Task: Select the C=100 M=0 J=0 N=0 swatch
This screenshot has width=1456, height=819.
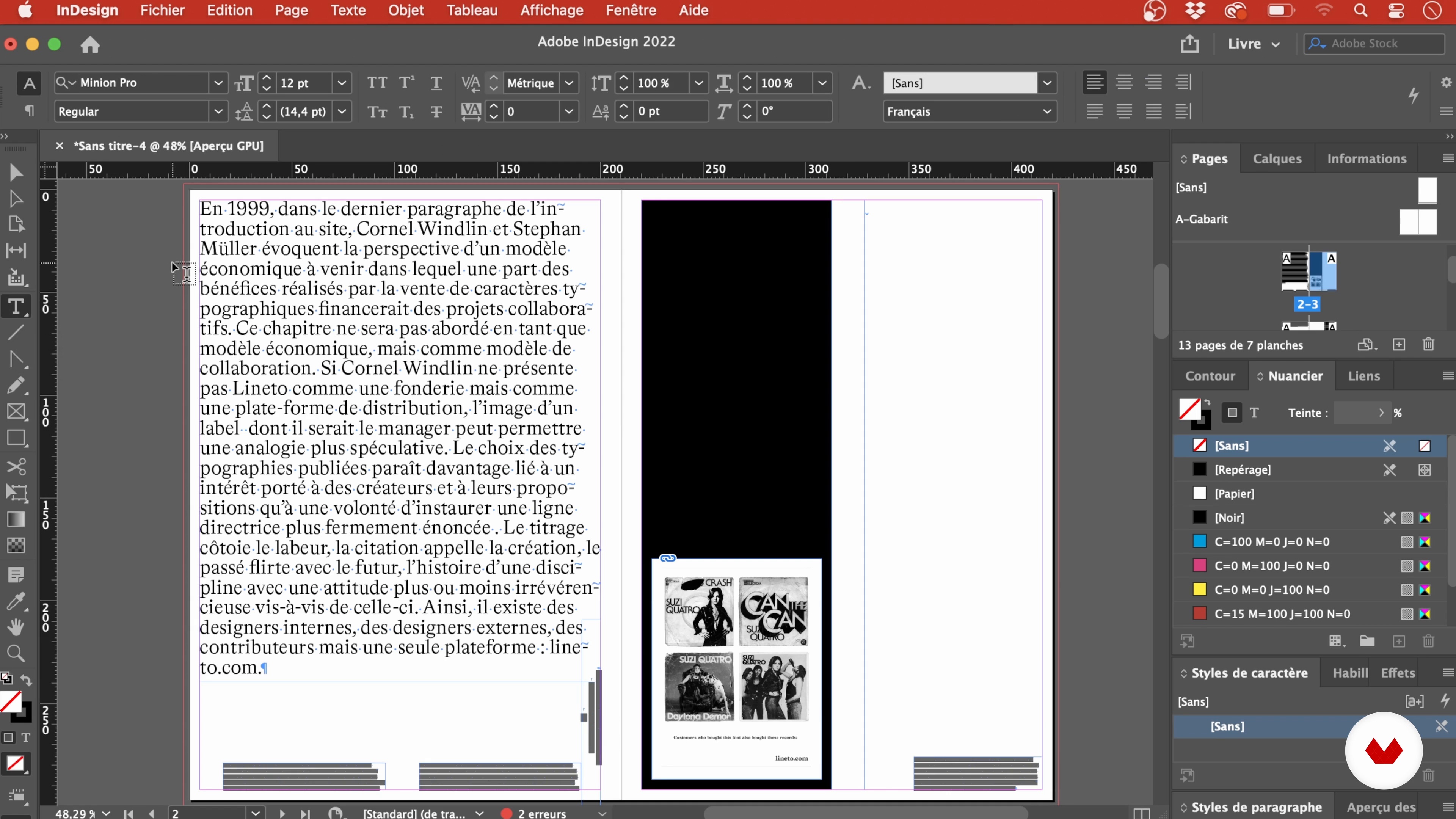Action: tap(1309, 541)
